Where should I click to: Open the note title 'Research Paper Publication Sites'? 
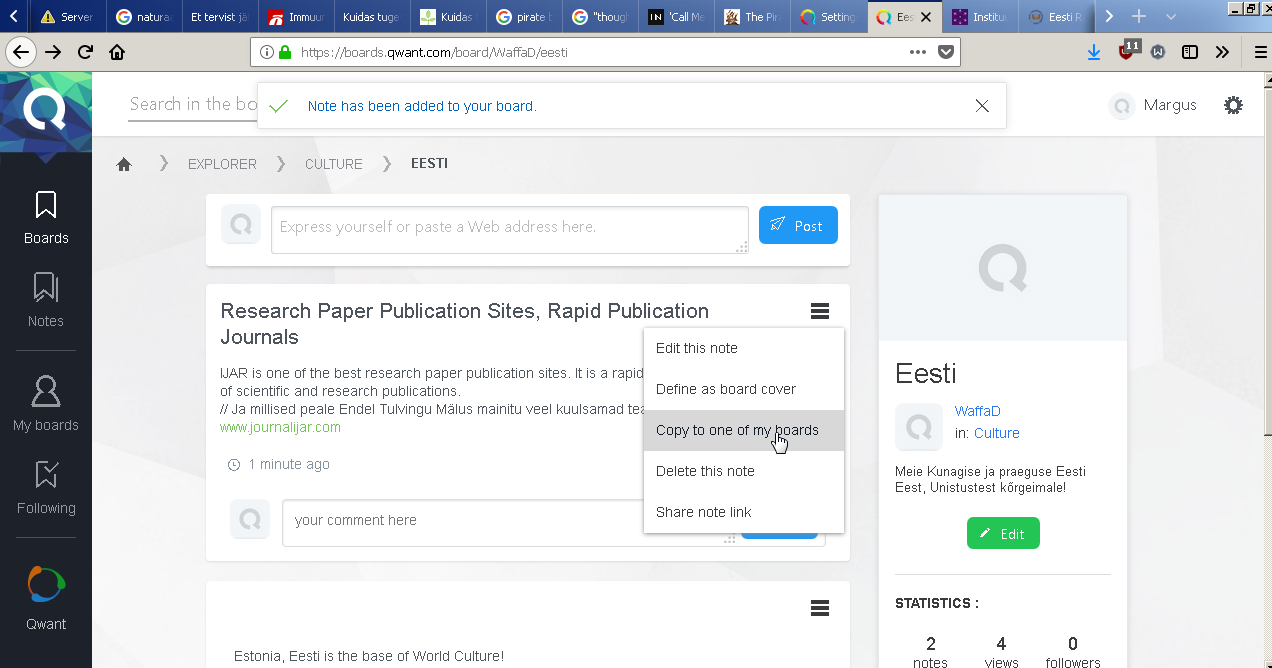coord(464,324)
